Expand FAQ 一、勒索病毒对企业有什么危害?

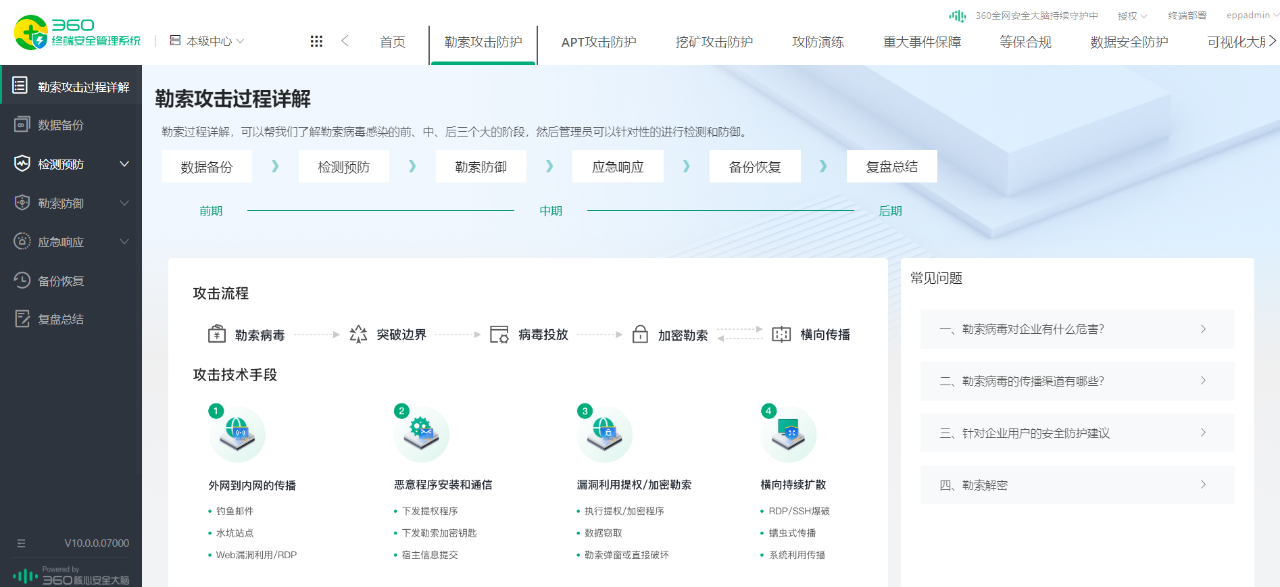[1077, 329]
